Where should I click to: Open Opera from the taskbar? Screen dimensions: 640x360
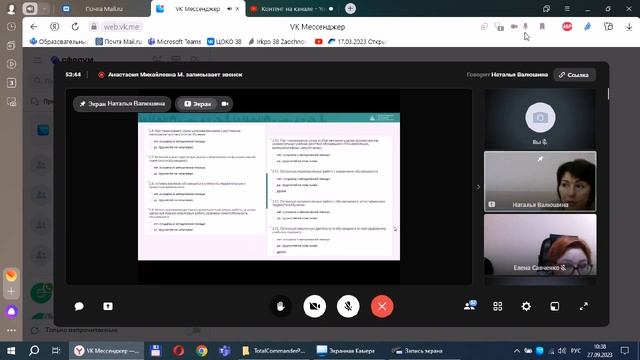pos(178,351)
